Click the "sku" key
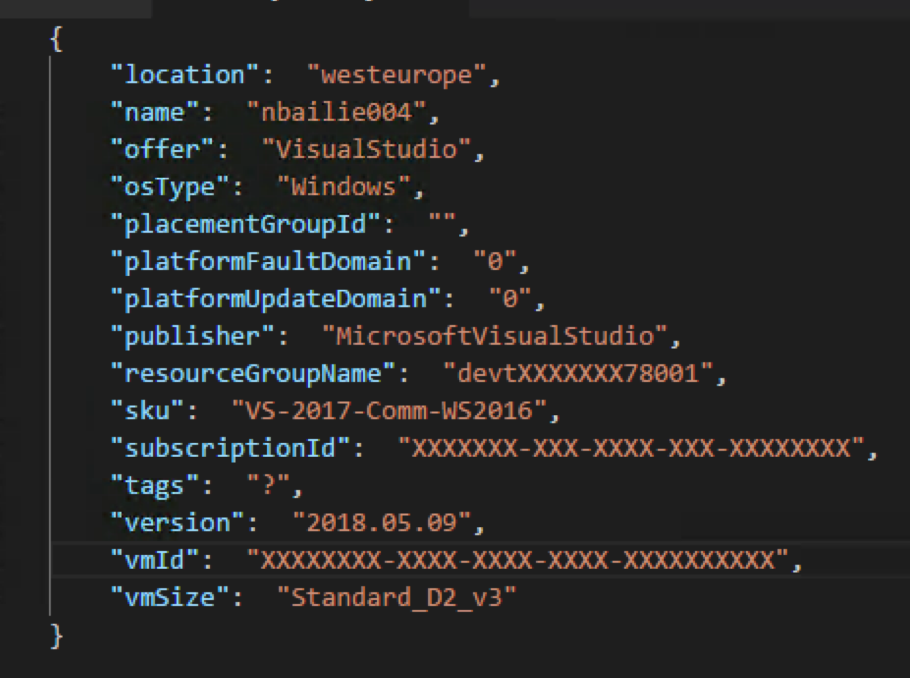Screen dimensions: 910x678 click(x=147, y=410)
